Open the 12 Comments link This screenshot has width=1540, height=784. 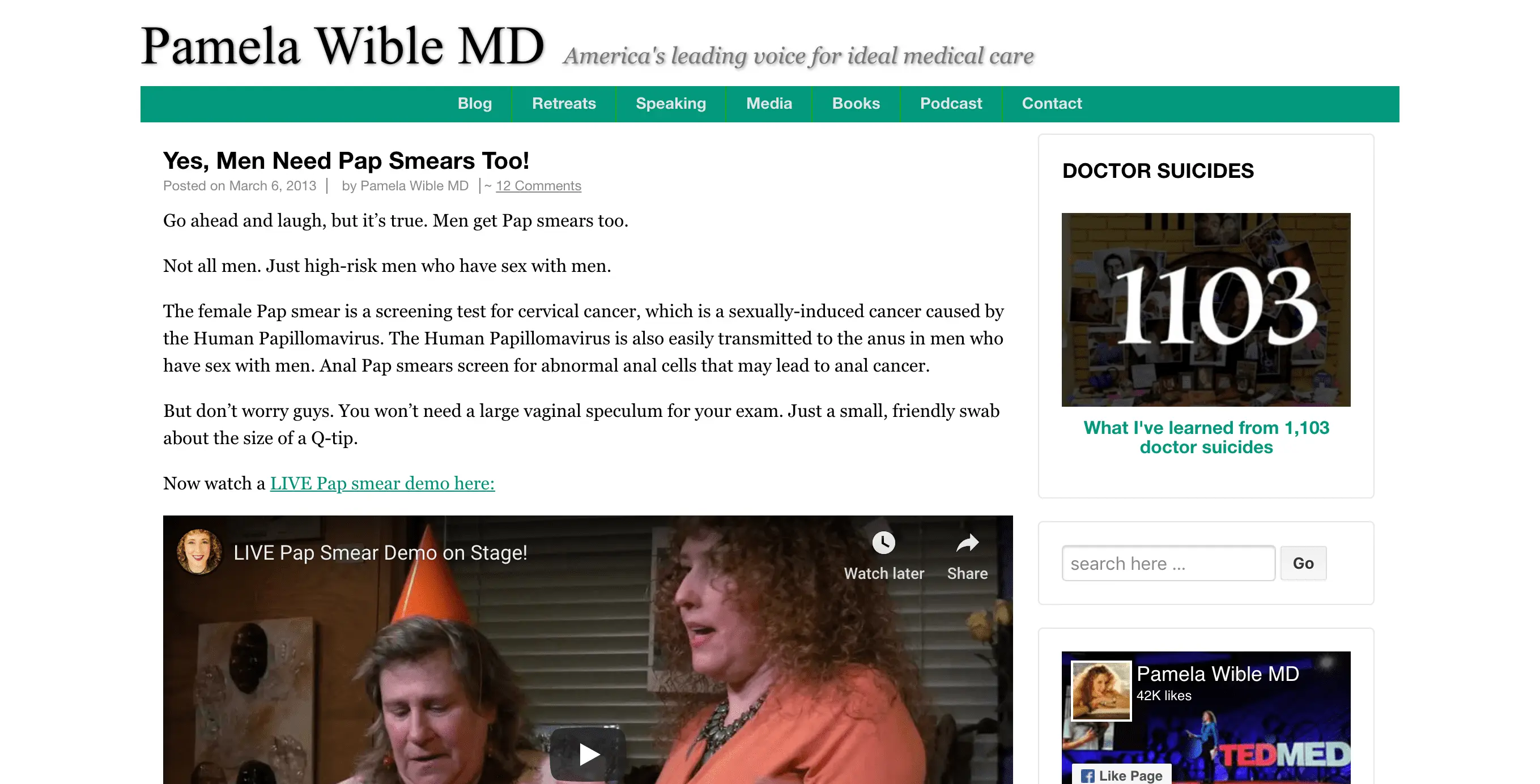pyautogui.click(x=538, y=186)
